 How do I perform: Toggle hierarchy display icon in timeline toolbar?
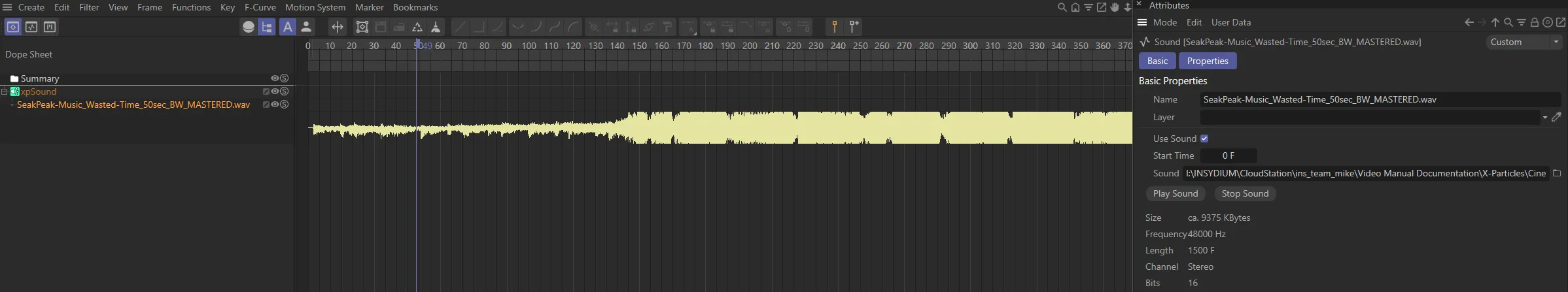267,27
